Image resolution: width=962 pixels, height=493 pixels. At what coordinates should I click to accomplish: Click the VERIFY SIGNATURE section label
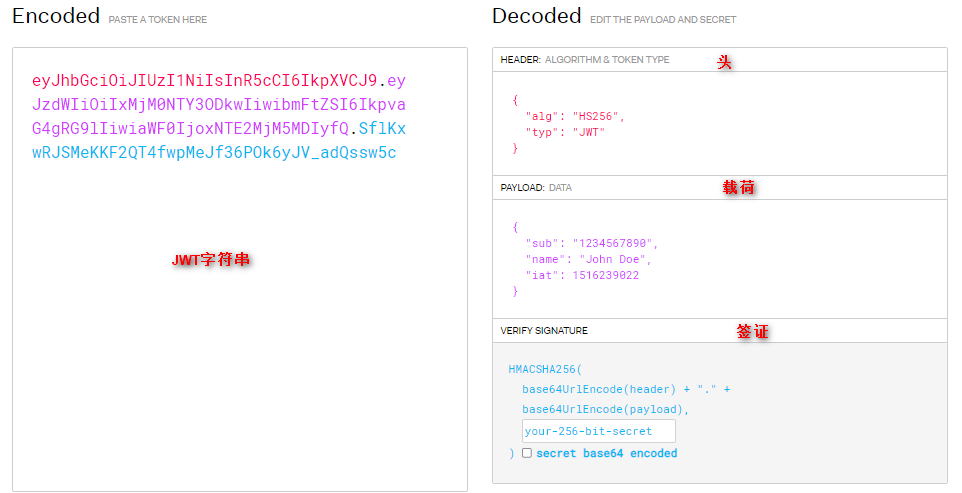544,330
